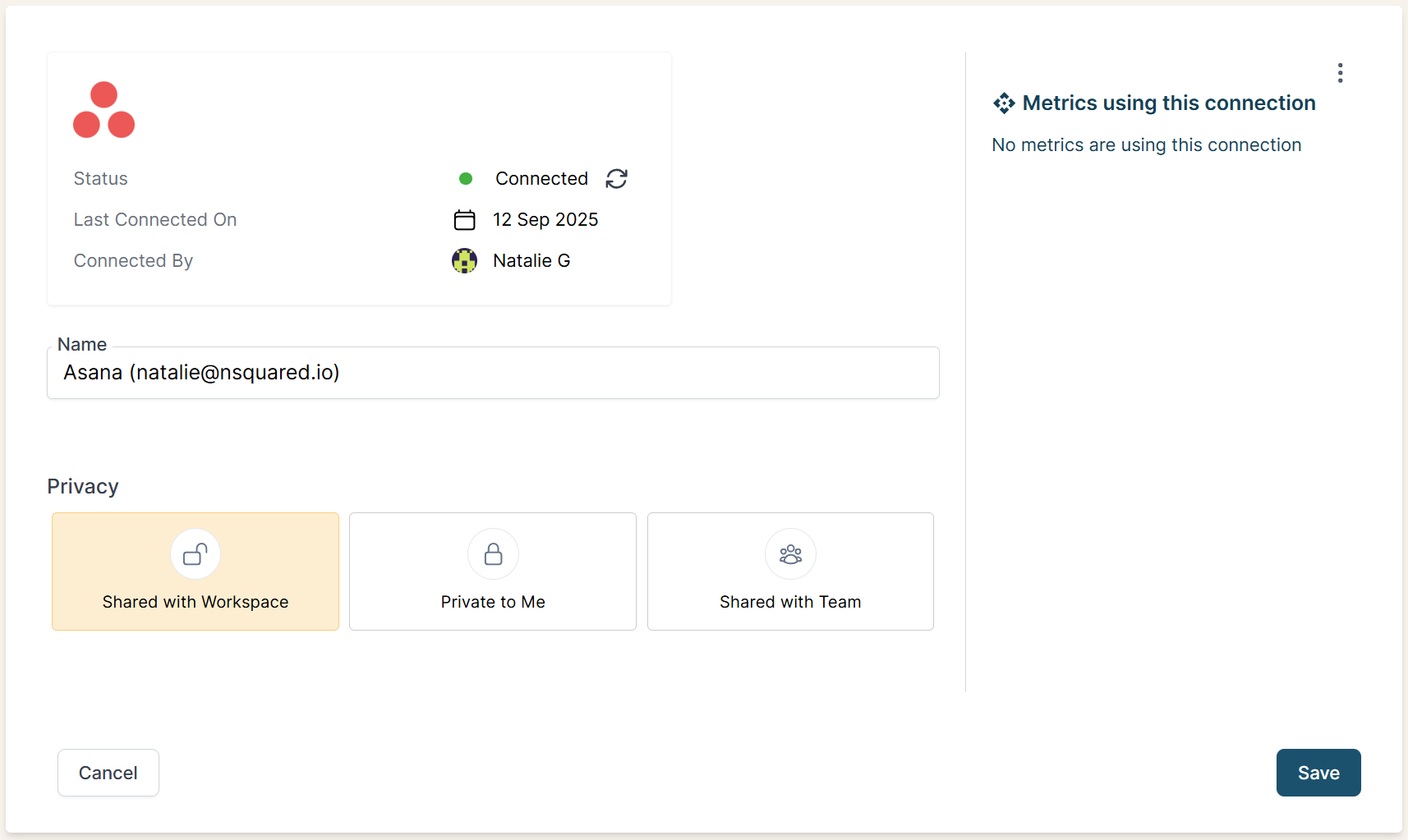Save the connection settings
This screenshot has width=1408, height=840.
pyautogui.click(x=1318, y=773)
